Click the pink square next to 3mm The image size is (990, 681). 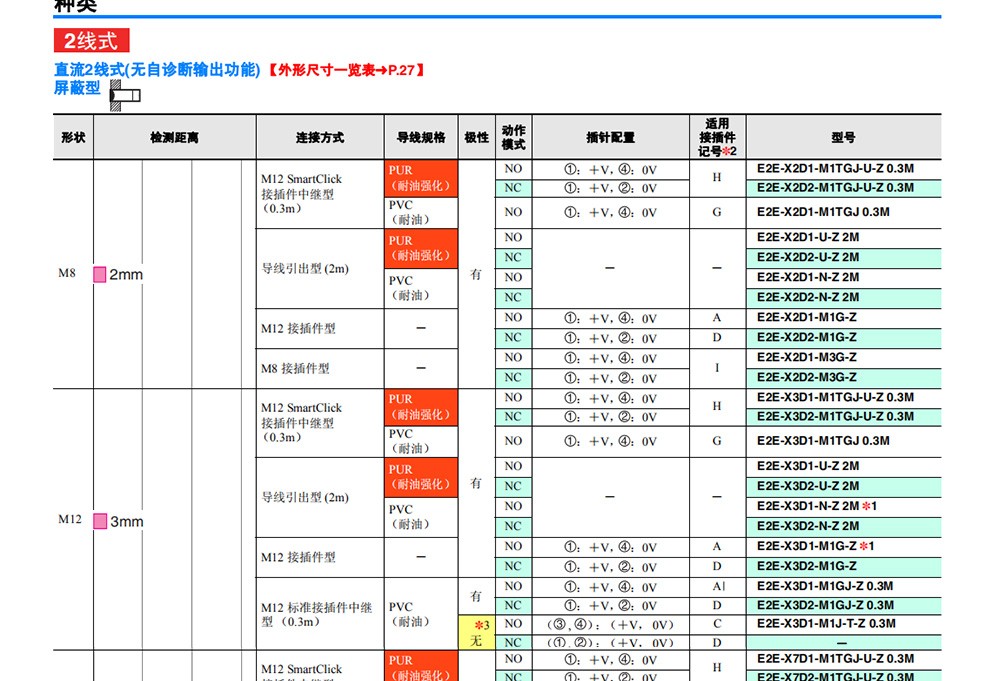[99, 522]
